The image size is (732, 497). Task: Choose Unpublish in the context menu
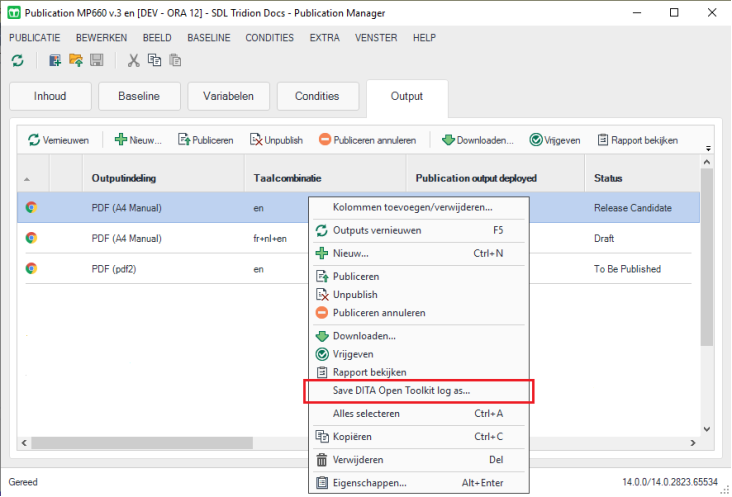click(419, 294)
